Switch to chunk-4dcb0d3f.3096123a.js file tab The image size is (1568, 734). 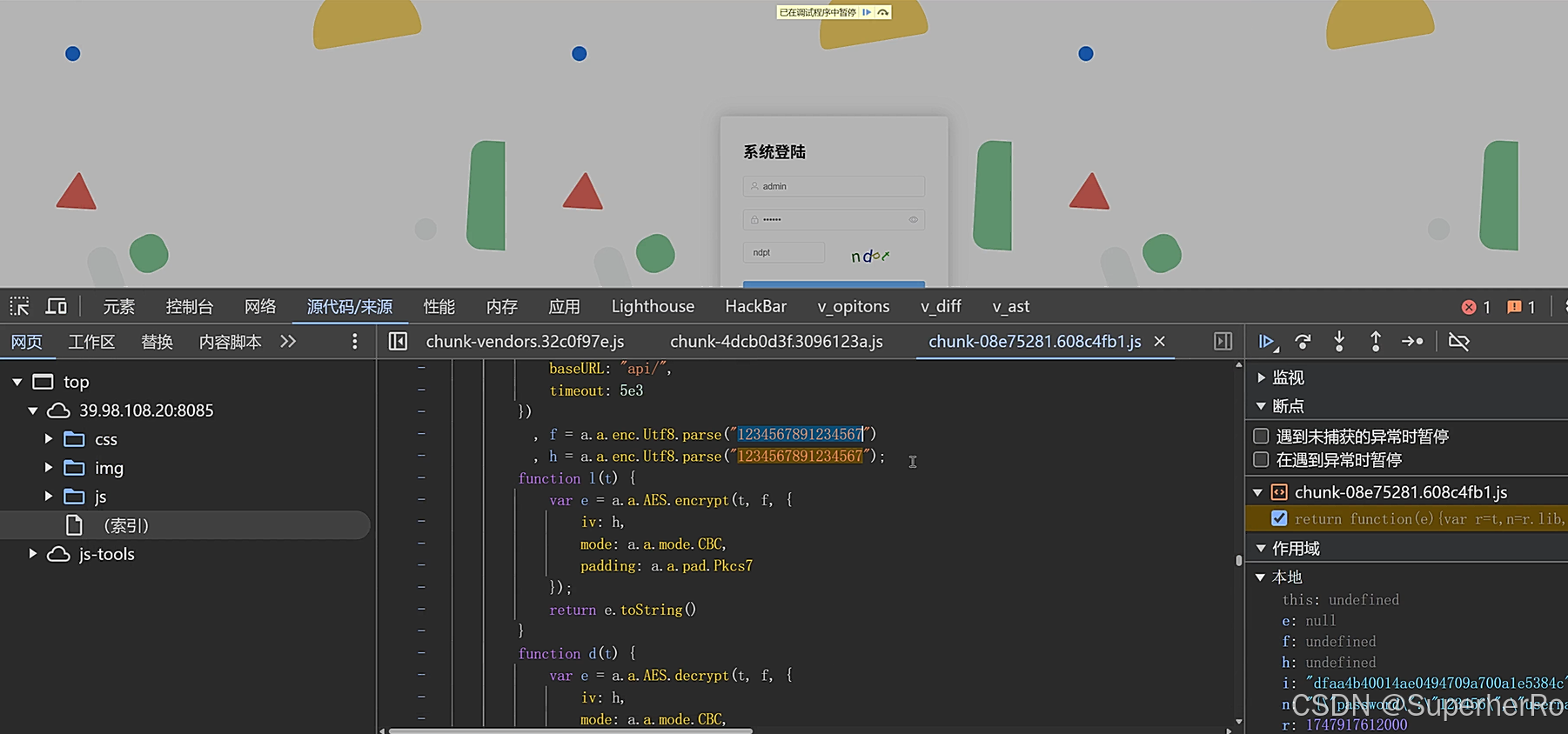pyautogui.click(x=776, y=342)
